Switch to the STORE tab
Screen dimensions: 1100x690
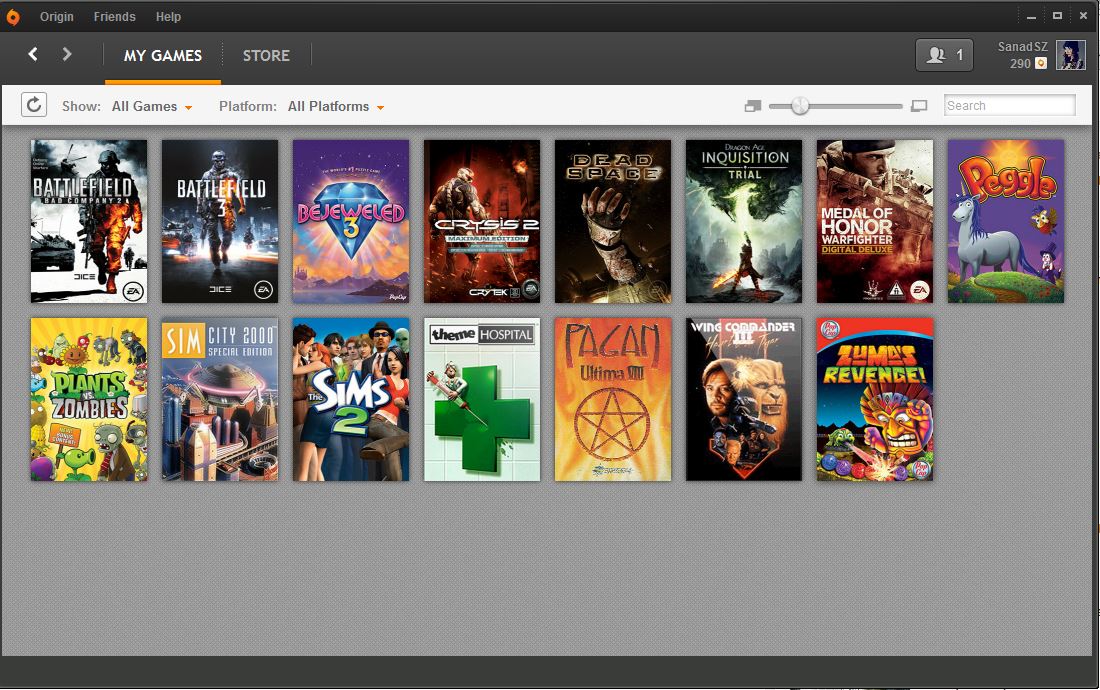pyautogui.click(x=266, y=55)
